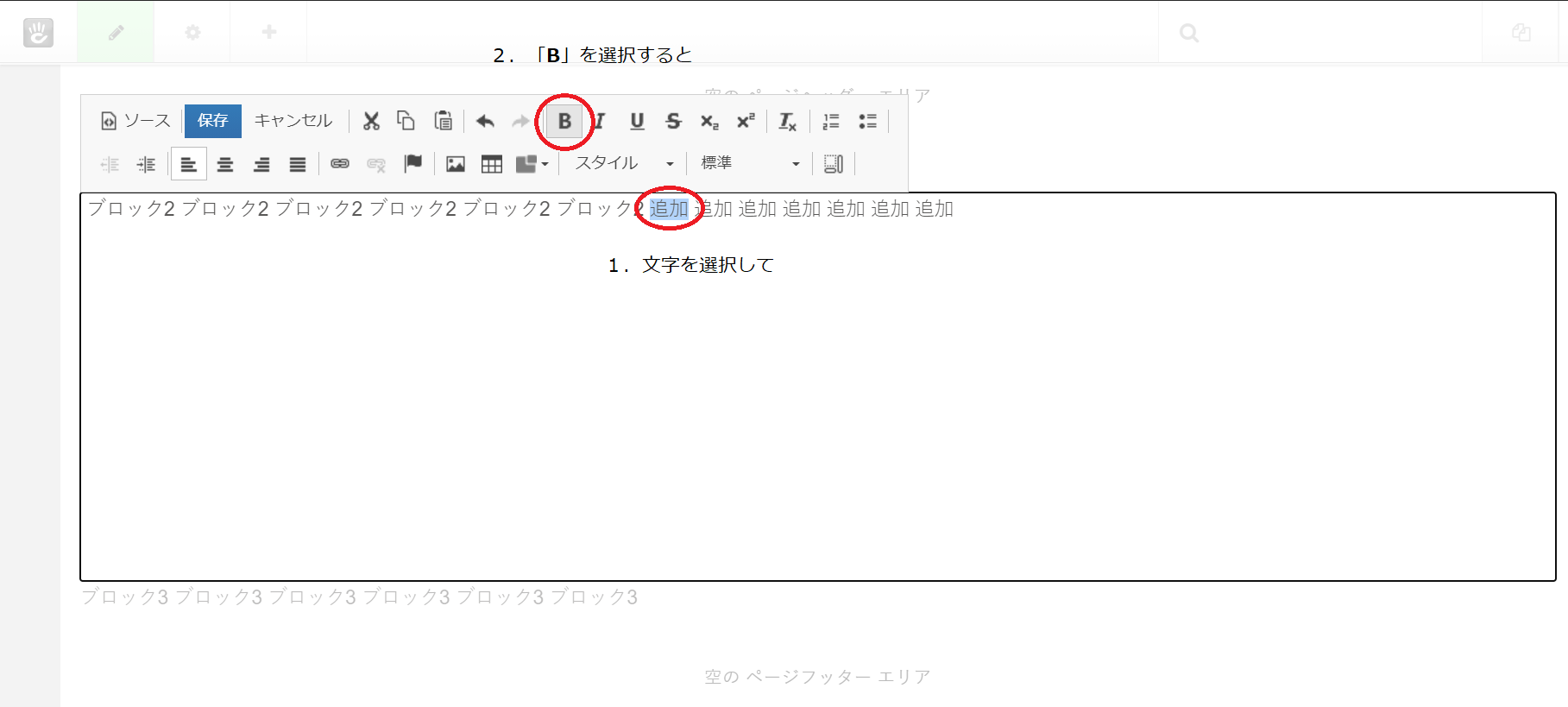1568x707 pixels.
Task: Undo the last edit
Action: [x=485, y=121]
